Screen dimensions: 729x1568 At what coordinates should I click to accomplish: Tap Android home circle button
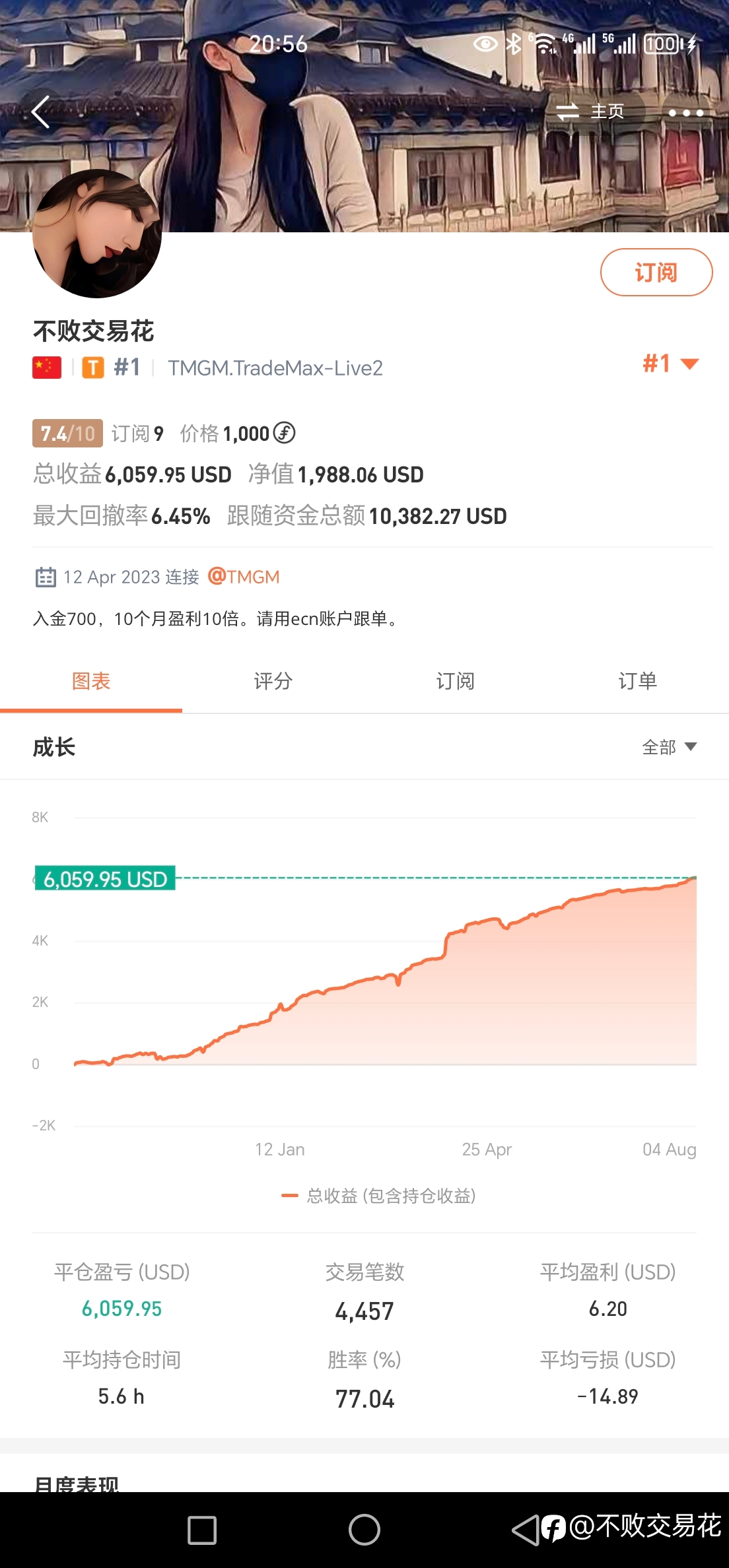(364, 1530)
